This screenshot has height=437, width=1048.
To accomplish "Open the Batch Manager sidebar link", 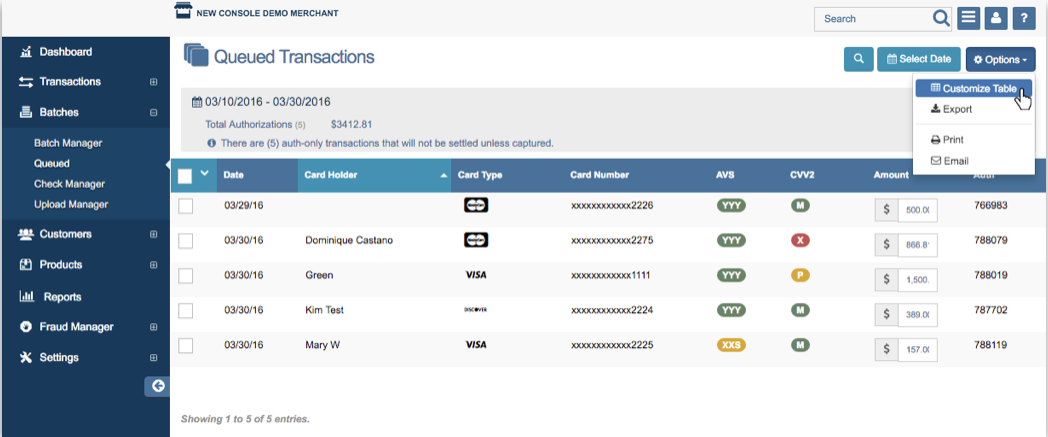I will [68, 143].
